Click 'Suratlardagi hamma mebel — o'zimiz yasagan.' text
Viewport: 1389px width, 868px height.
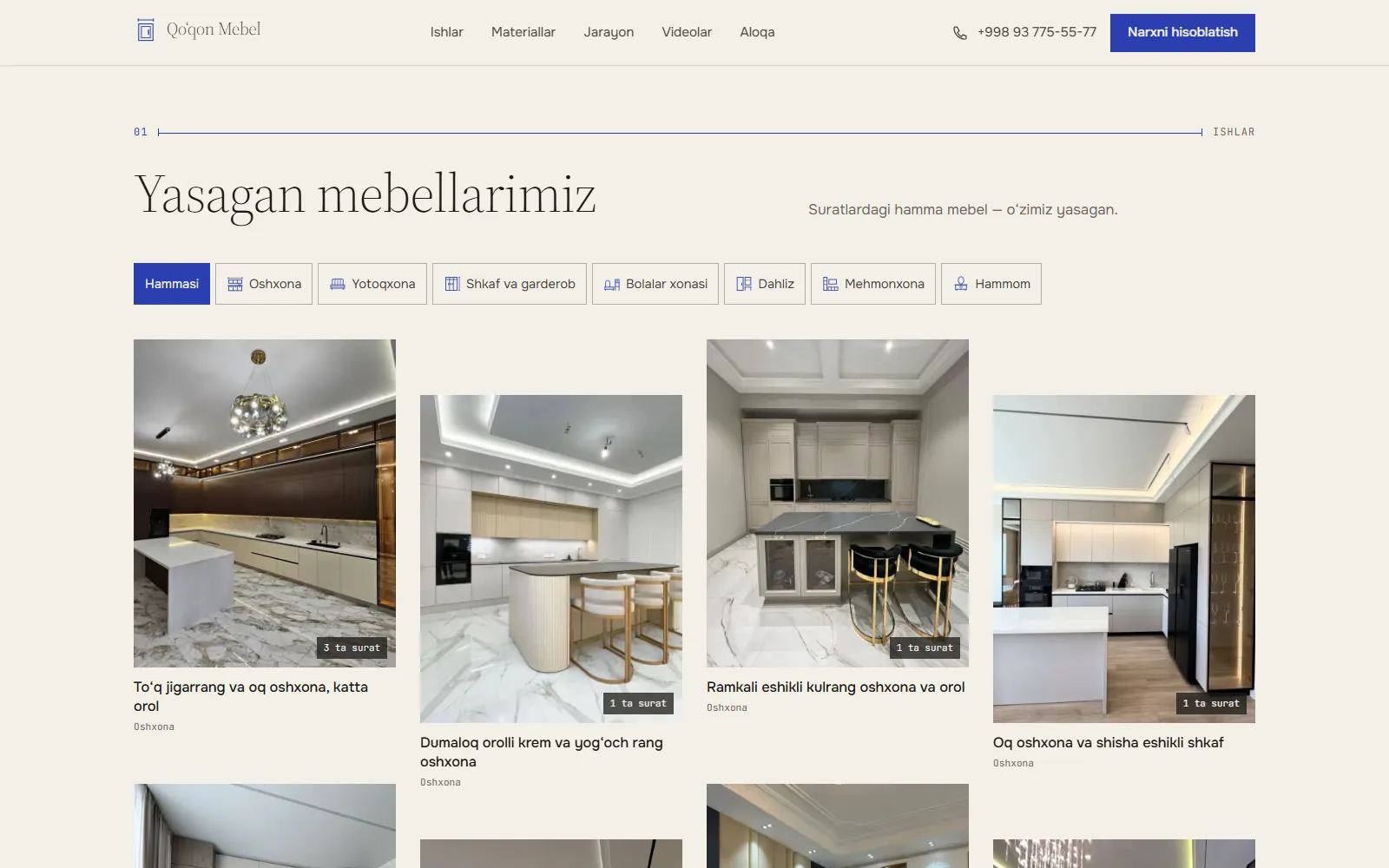[x=963, y=209]
